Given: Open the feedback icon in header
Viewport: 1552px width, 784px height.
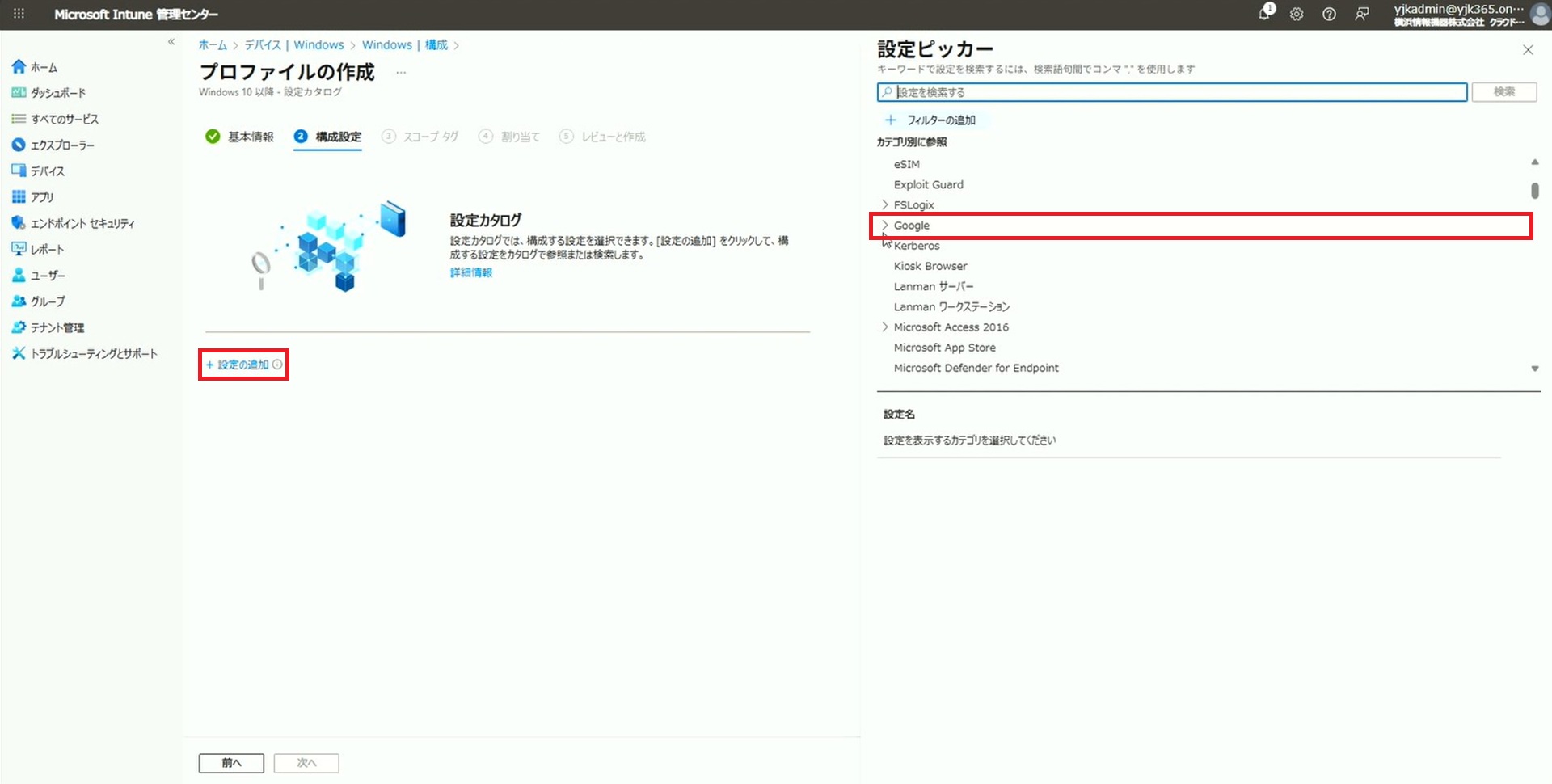Looking at the screenshot, I should 1362,14.
